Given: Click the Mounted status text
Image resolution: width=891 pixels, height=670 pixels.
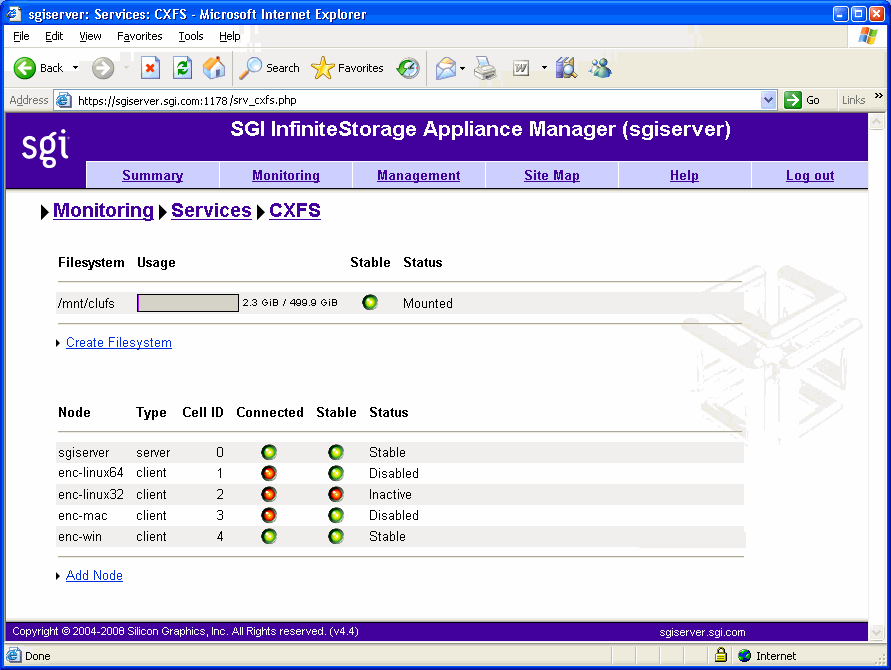Looking at the screenshot, I should pos(428,303).
